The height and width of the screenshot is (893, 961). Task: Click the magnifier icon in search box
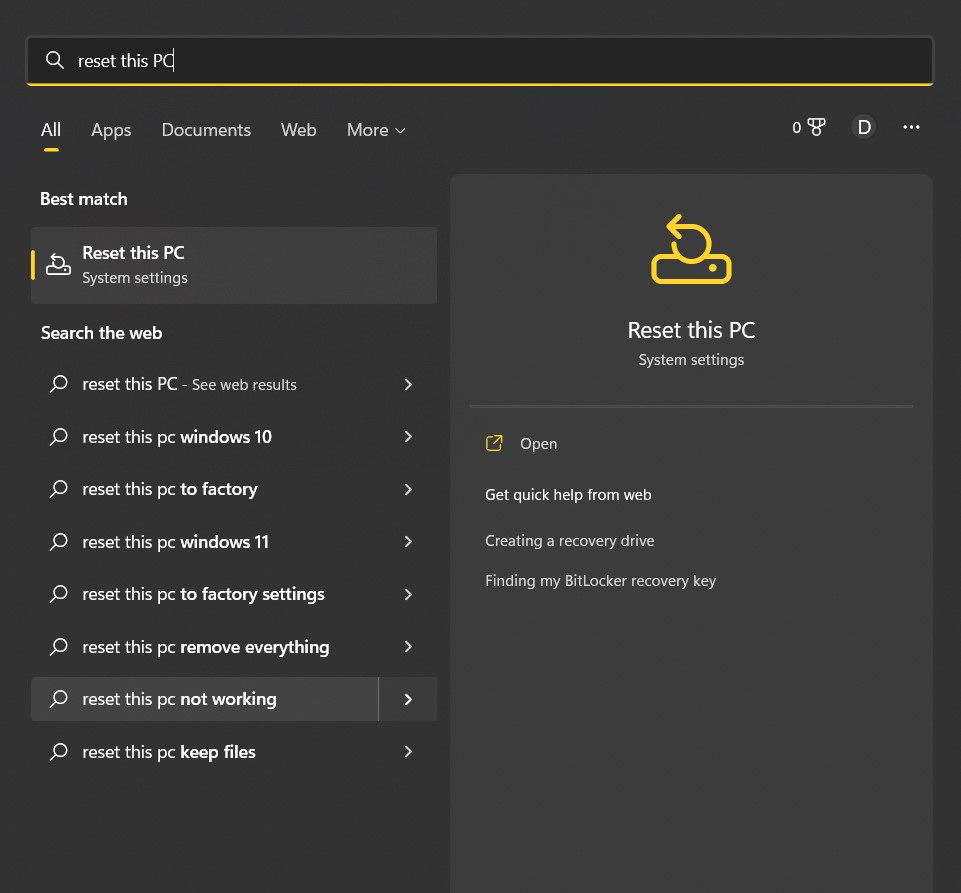coord(55,61)
